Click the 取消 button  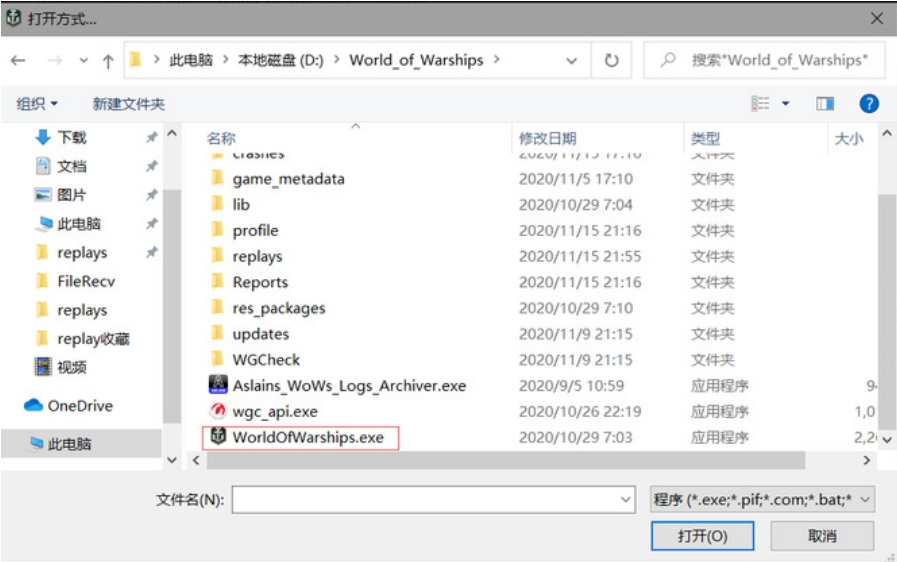coord(822,536)
